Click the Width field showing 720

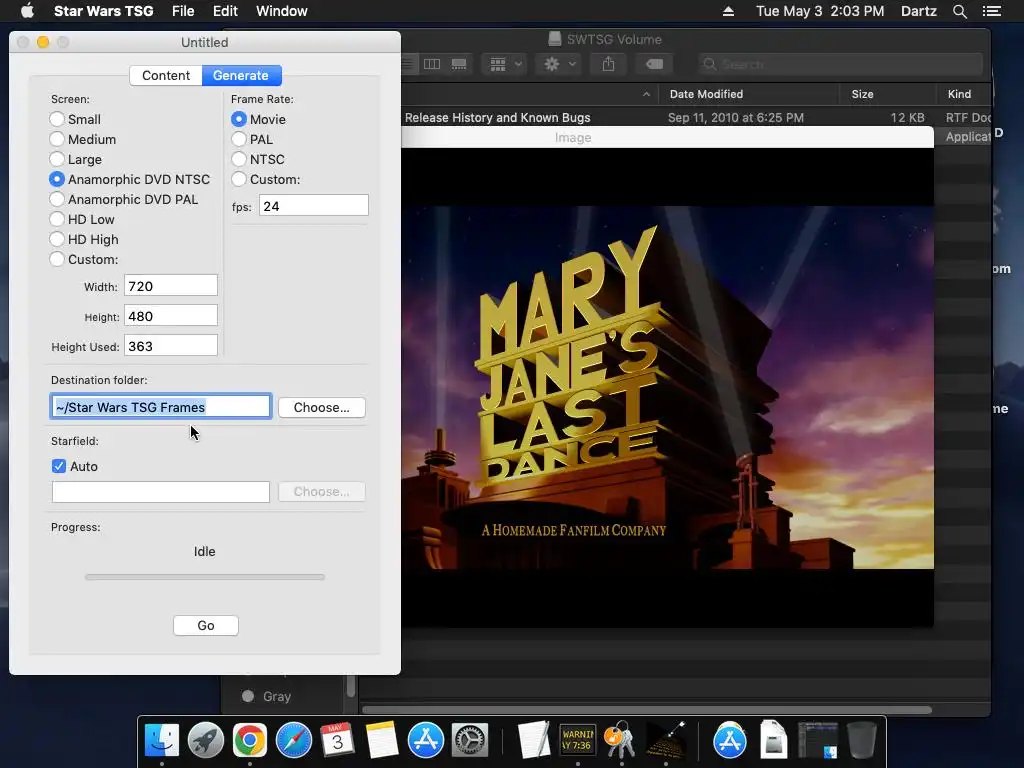coord(170,286)
